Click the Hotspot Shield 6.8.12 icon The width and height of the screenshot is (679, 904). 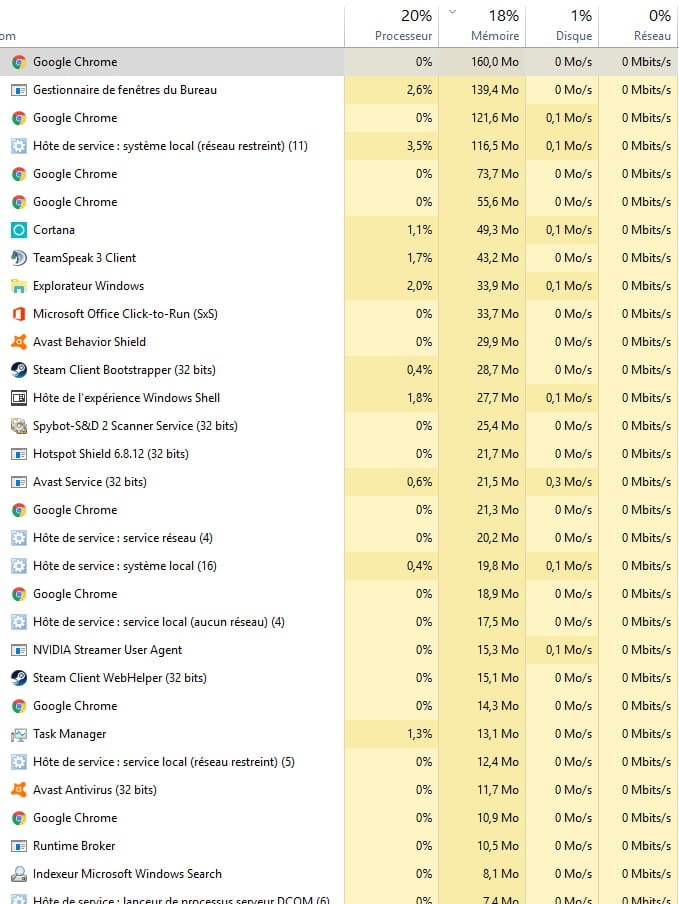click(18, 454)
